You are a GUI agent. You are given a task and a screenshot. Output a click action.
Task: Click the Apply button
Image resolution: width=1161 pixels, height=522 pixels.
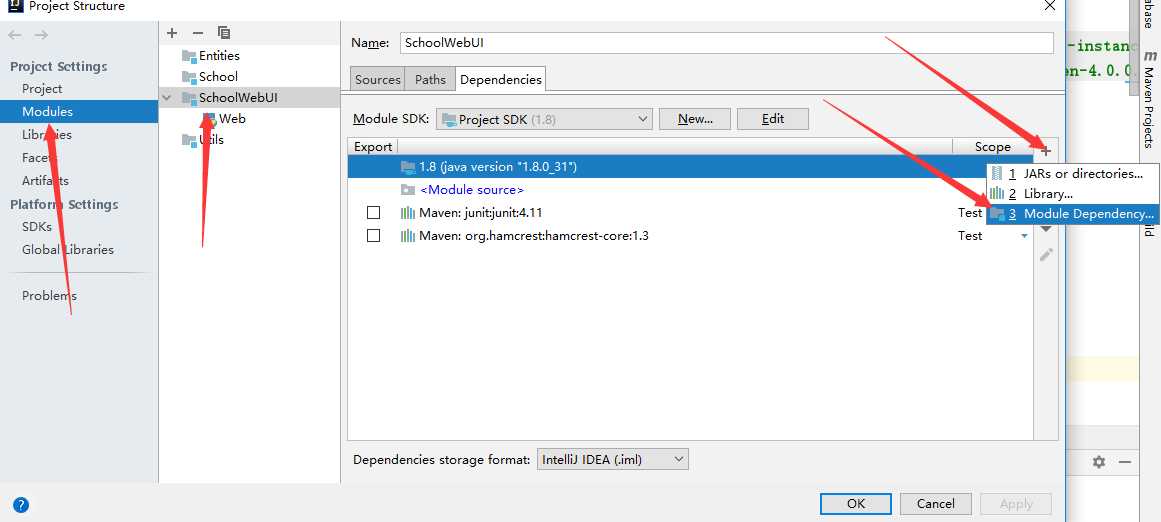click(1016, 503)
